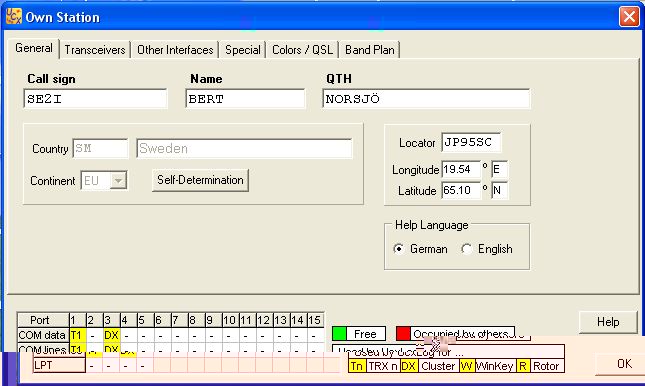Click the LPT row label
The height and width of the screenshot is (386, 645).
[x=59, y=365]
